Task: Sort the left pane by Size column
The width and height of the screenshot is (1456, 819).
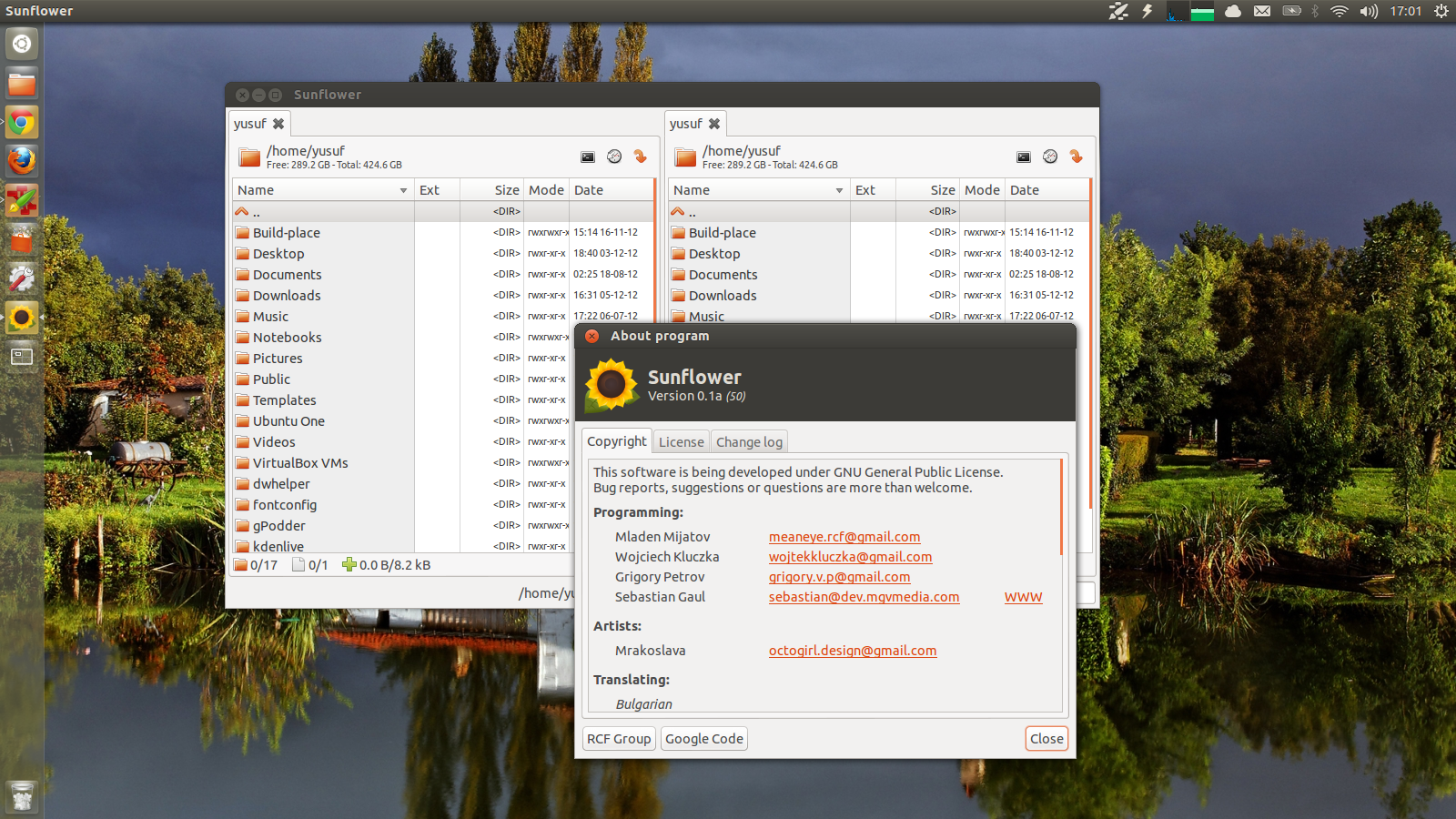Action: point(492,190)
